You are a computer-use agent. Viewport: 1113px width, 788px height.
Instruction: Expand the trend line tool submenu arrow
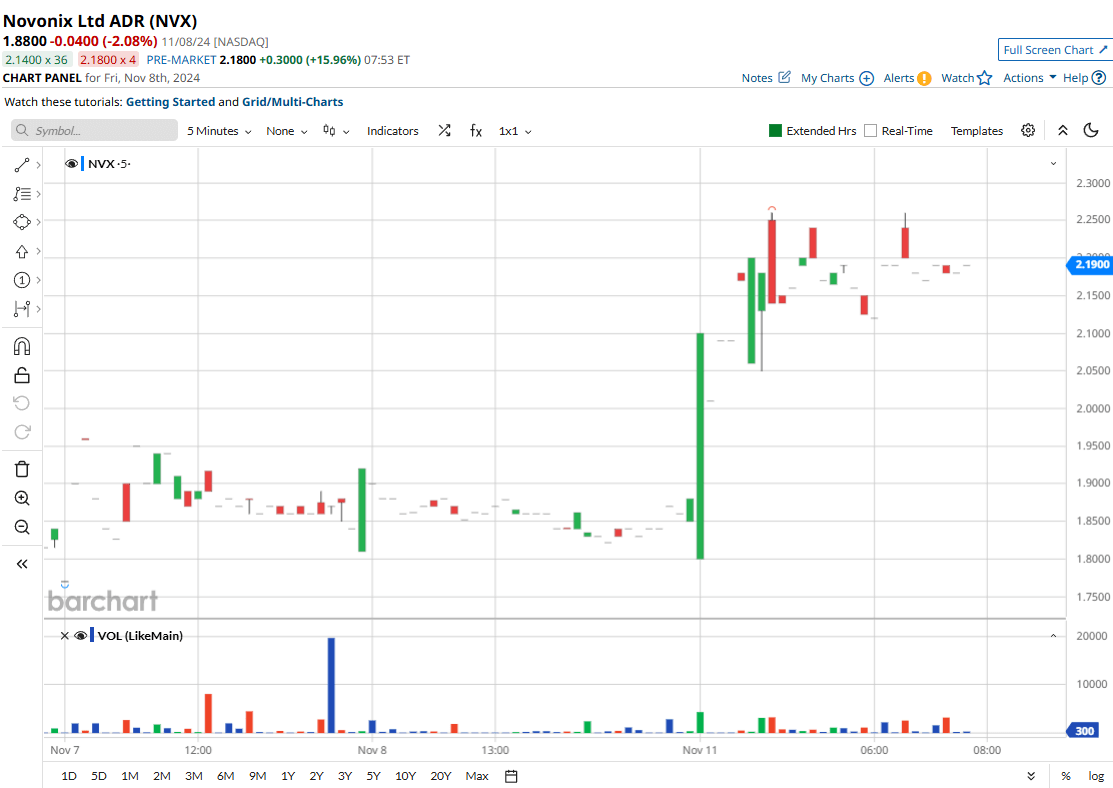click(x=38, y=165)
